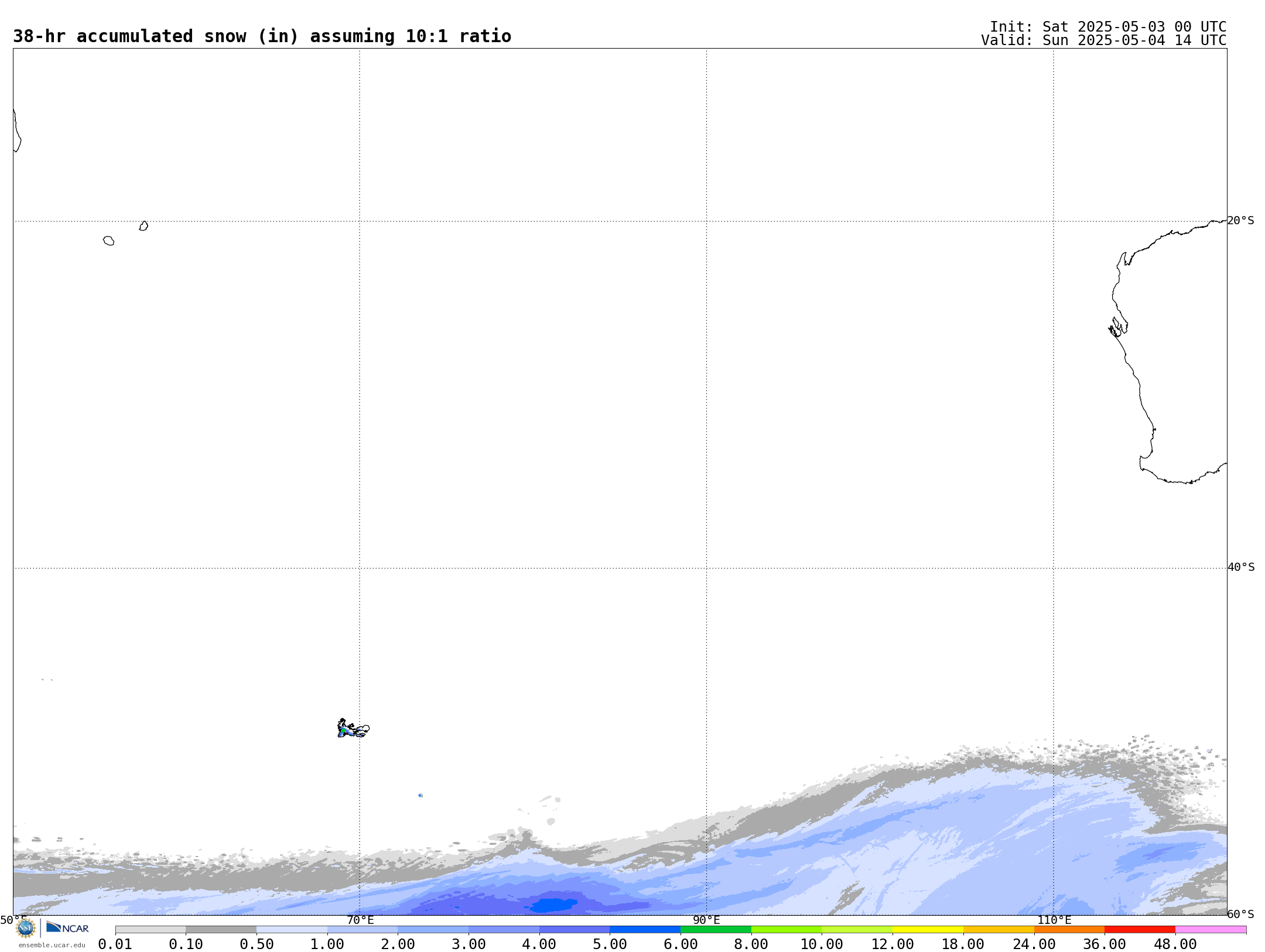This screenshot has height=952, width=1265.
Task: Click the 4.00–5.00 violet-blue legend swatch
Action: pyautogui.click(x=575, y=930)
